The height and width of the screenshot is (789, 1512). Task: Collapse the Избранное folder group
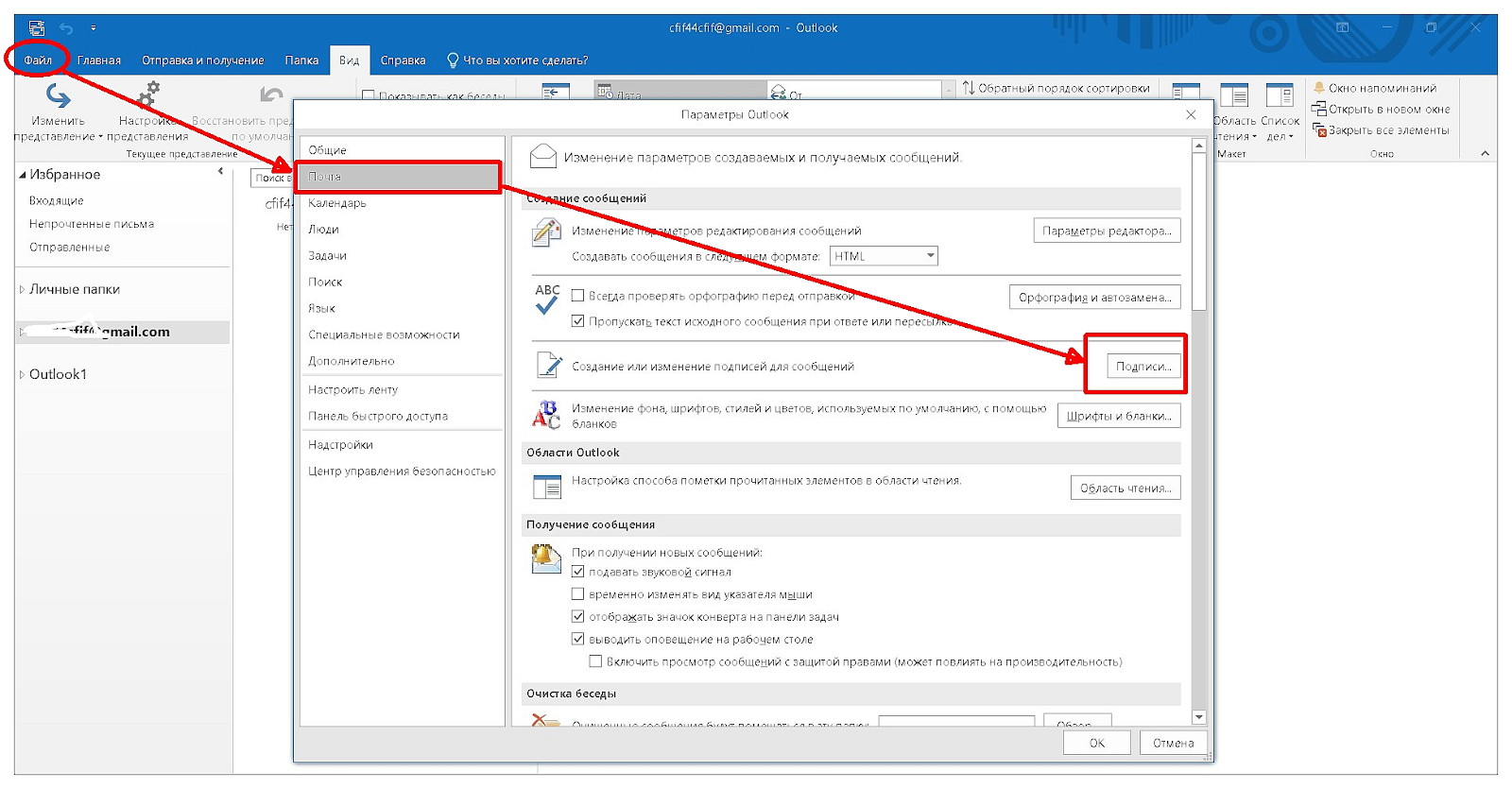[23, 175]
